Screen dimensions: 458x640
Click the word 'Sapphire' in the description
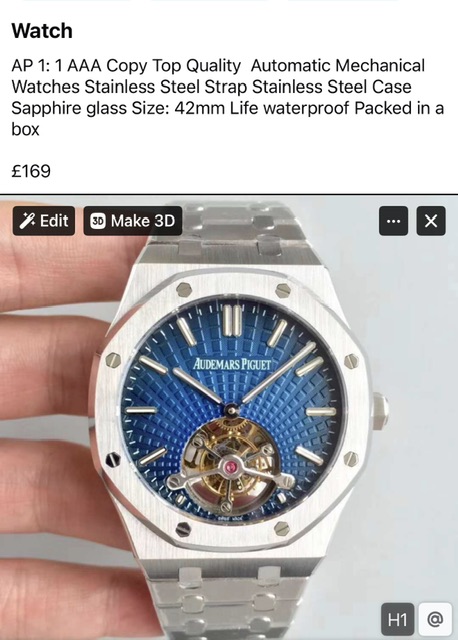46,109
